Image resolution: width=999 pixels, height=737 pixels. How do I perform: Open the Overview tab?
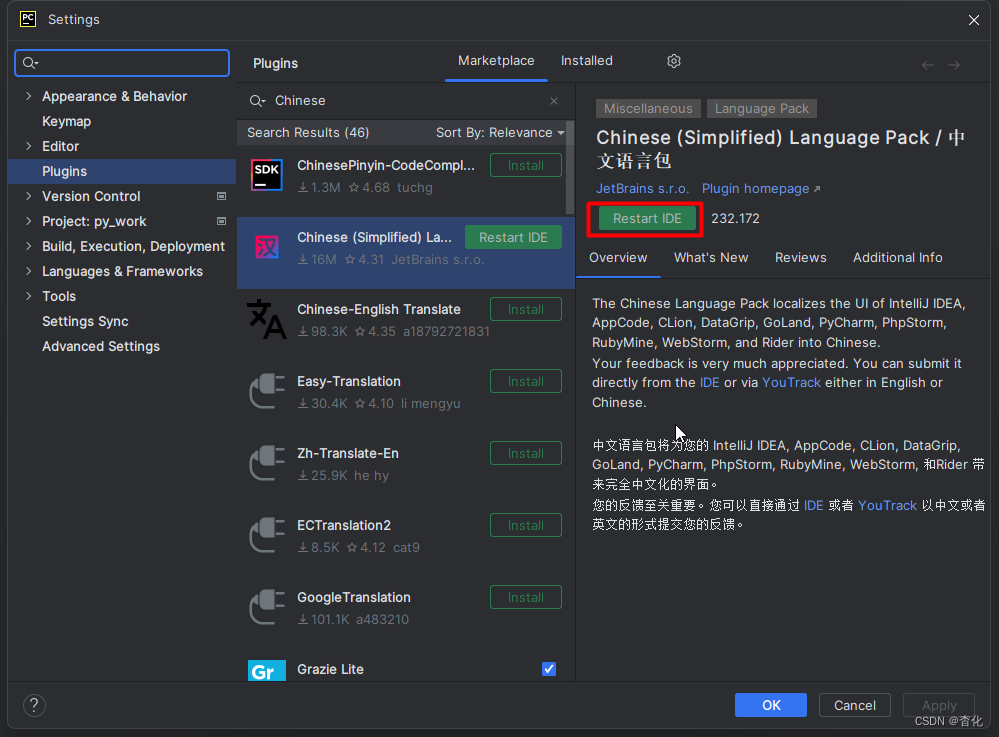[x=618, y=258]
